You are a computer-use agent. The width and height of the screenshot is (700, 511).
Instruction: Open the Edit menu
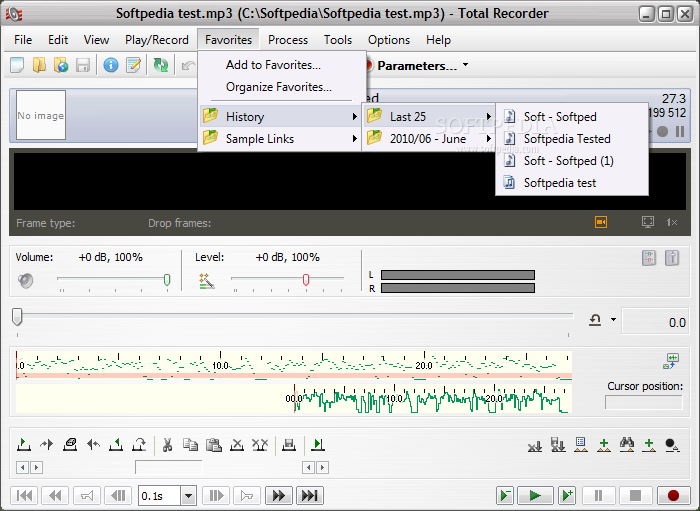pyautogui.click(x=58, y=40)
